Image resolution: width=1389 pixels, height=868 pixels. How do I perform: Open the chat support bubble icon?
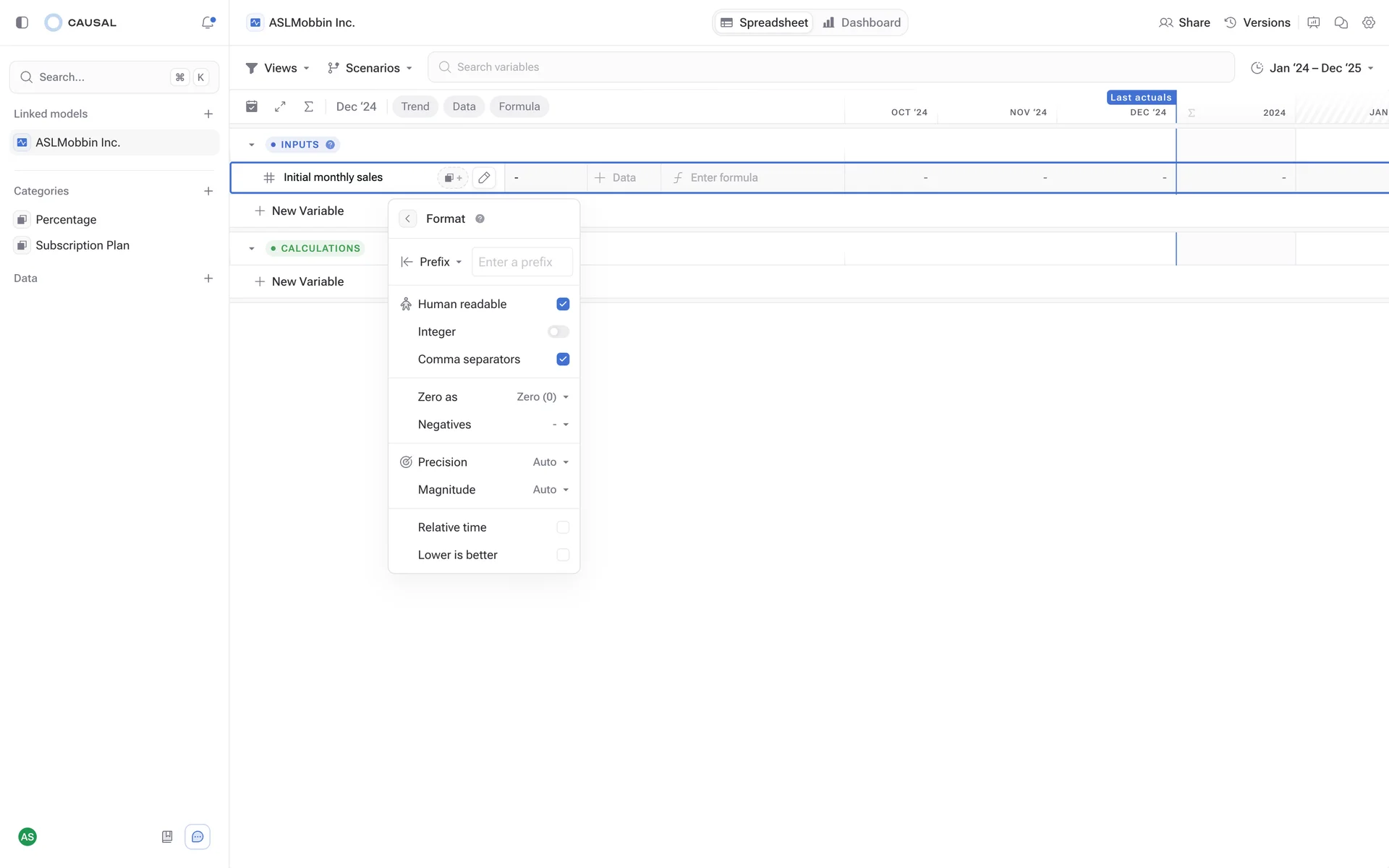197,837
